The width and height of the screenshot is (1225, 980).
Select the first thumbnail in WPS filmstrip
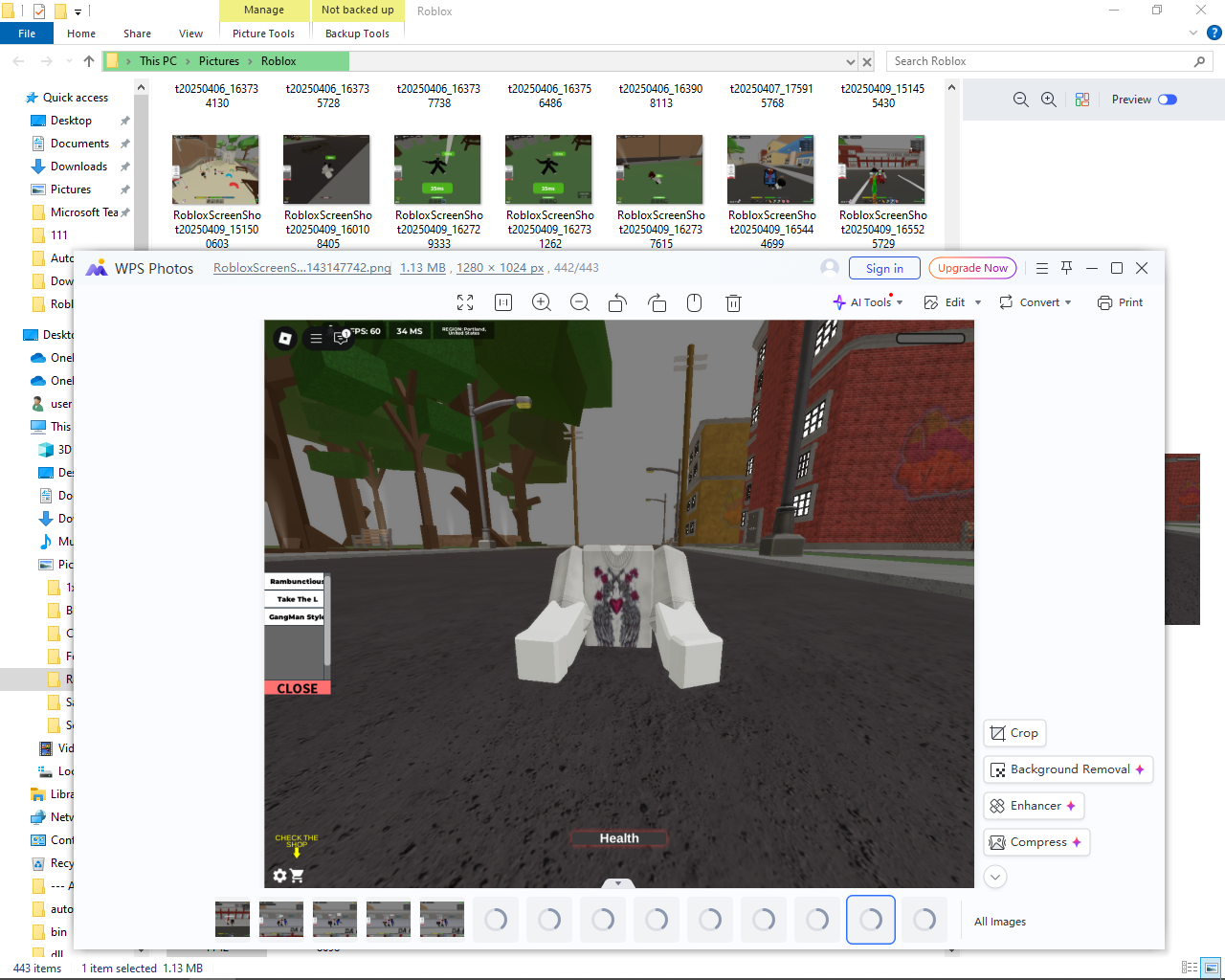tap(233, 920)
